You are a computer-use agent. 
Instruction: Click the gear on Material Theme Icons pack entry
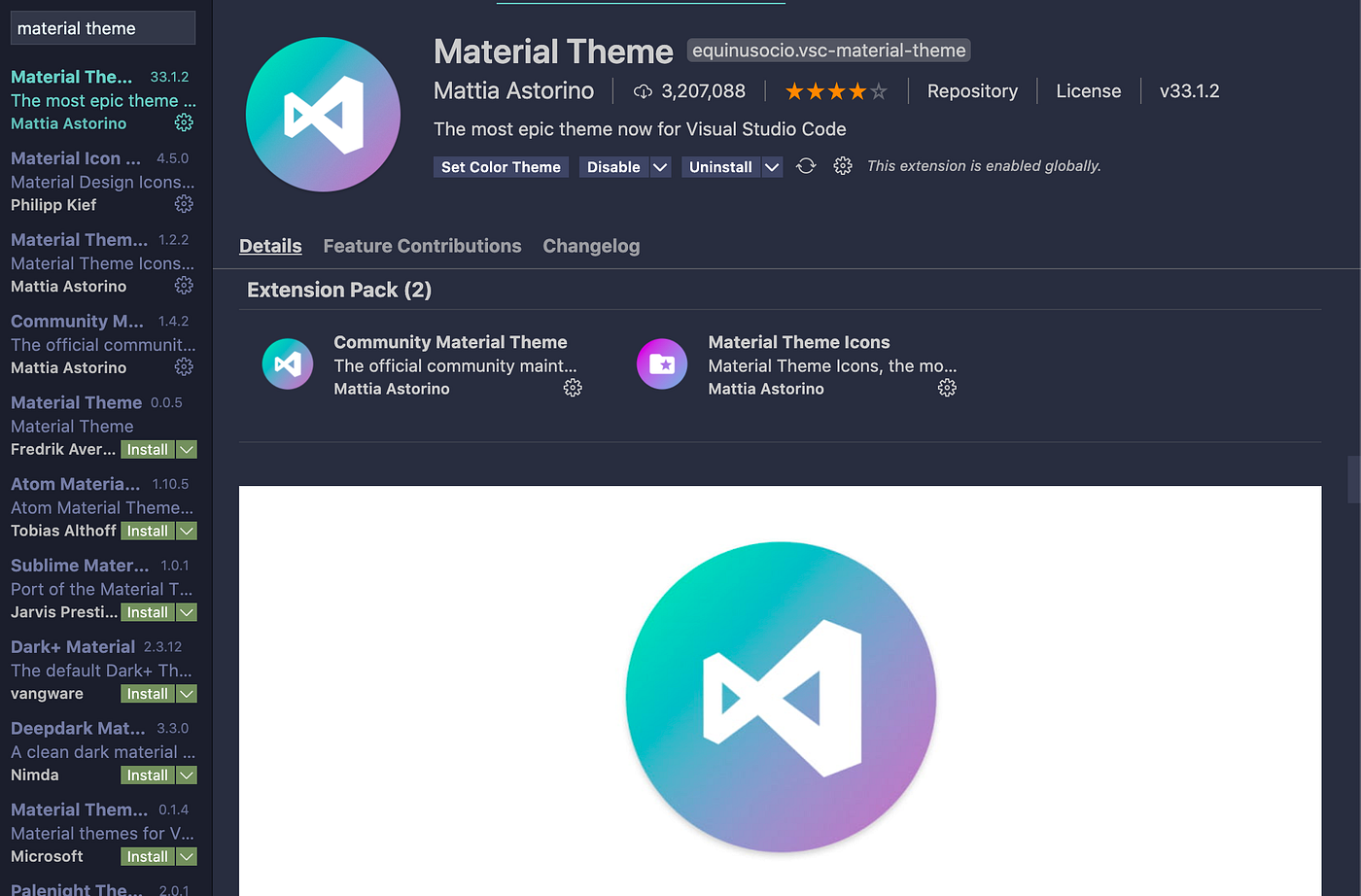[947, 387]
